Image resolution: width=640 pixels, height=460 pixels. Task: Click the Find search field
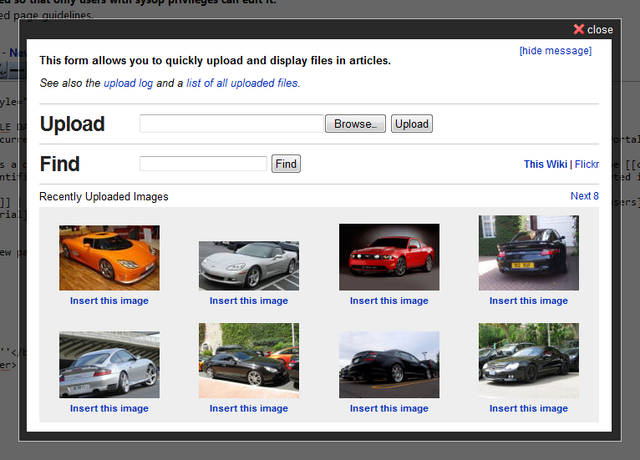tap(203, 164)
